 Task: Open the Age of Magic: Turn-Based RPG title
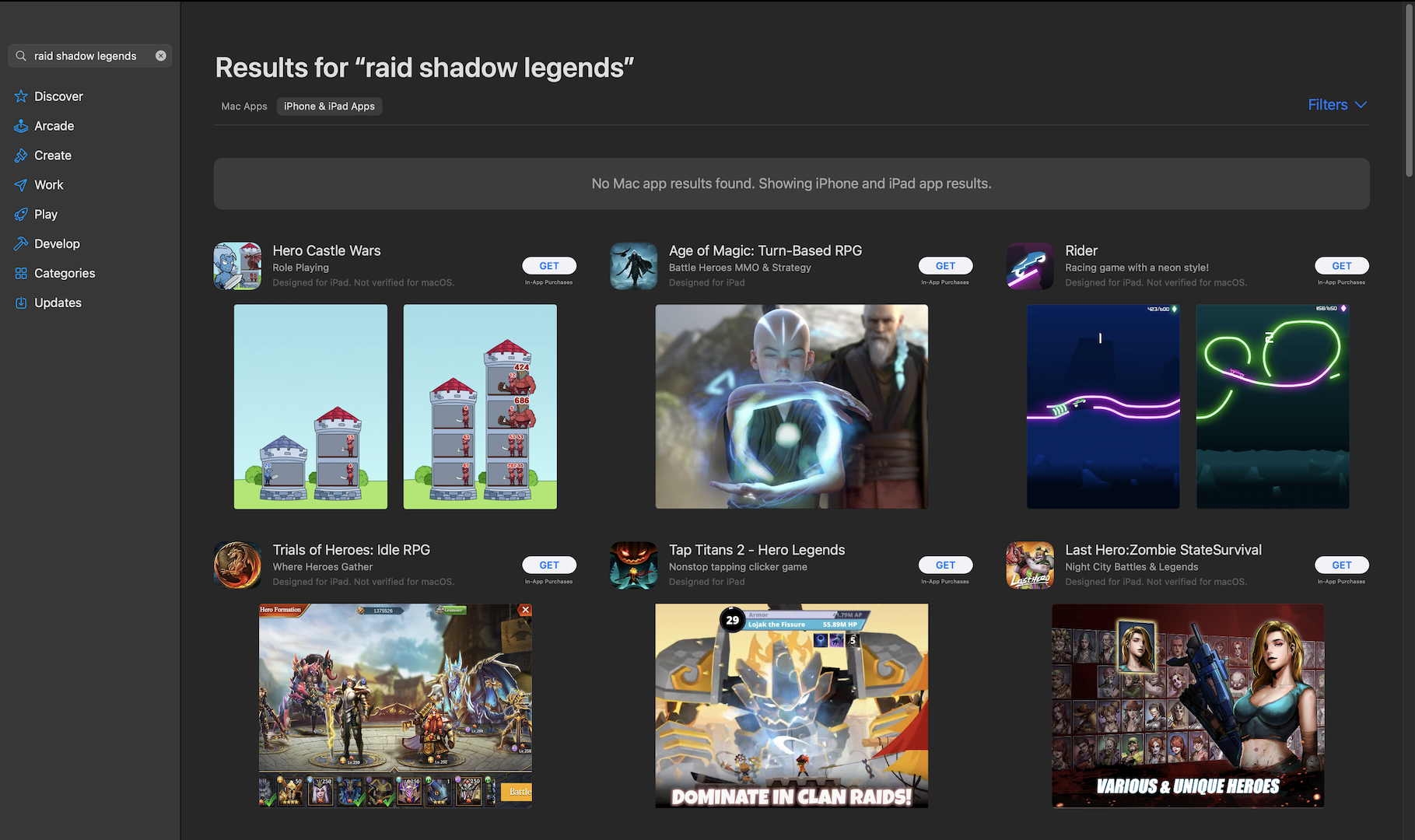[x=765, y=250]
